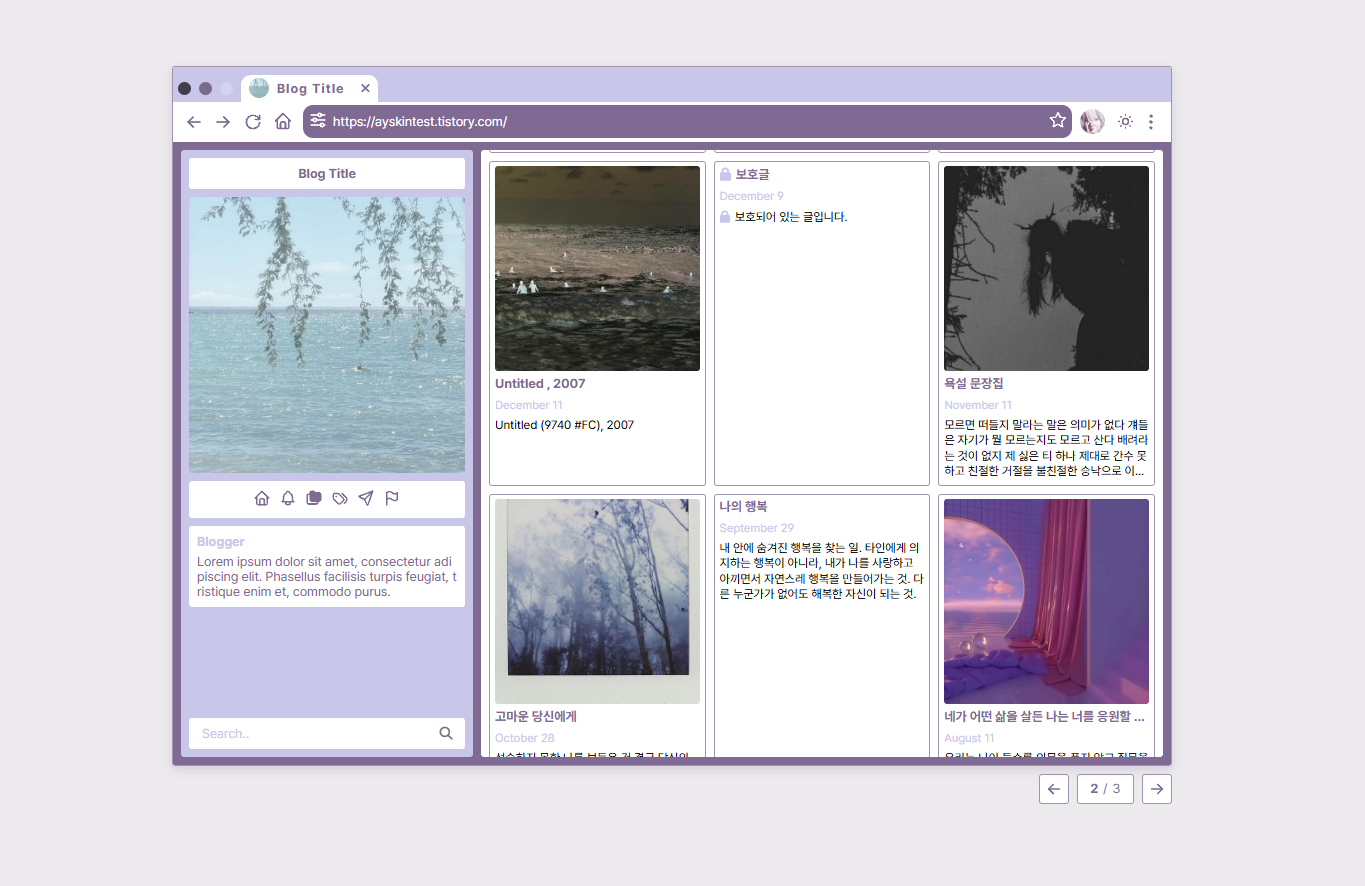
Task: Click the '보호되어 있는 글입니다.' text
Action: [x=790, y=217]
